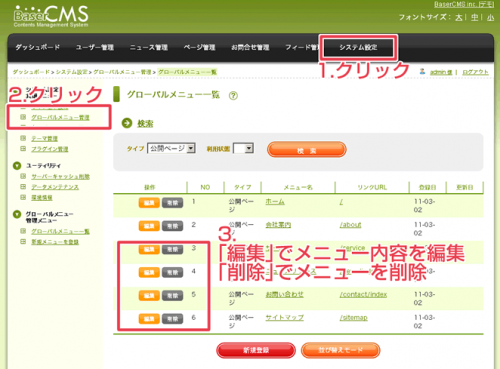The image size is (500, 369).
Task: Click the gray 削除 button in row 4
Action: pos(172,272)
